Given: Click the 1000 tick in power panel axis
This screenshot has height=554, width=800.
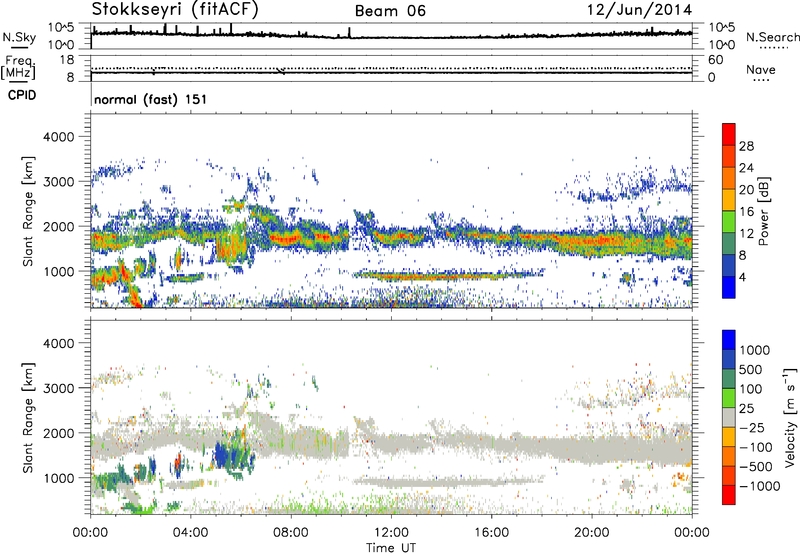Looking at the screenshot, I should (58, 271).
